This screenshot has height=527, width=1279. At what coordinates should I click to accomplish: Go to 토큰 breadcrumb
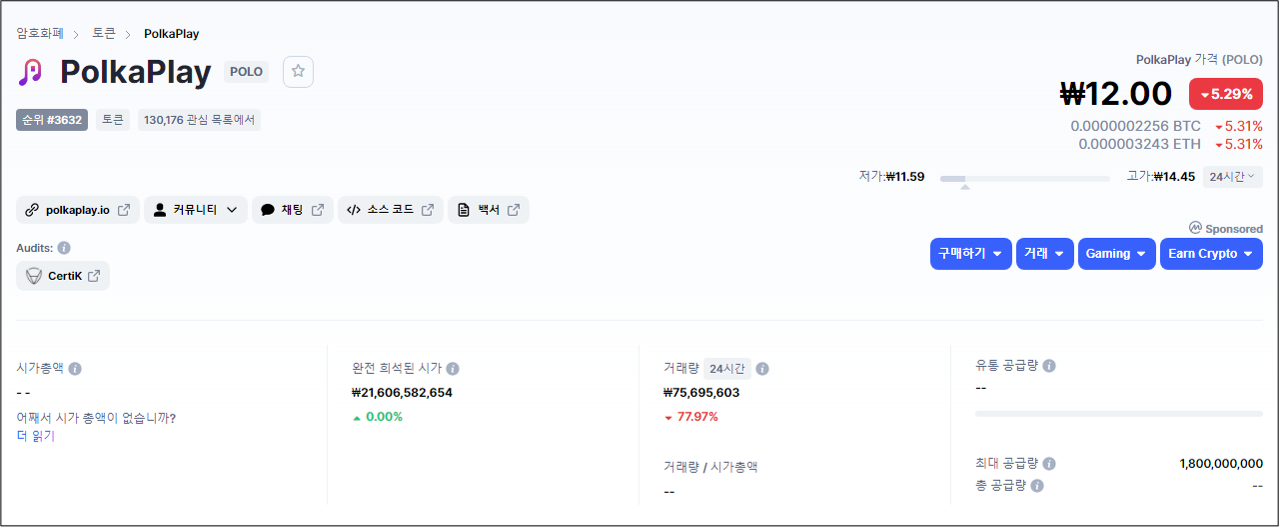(104, 34)
